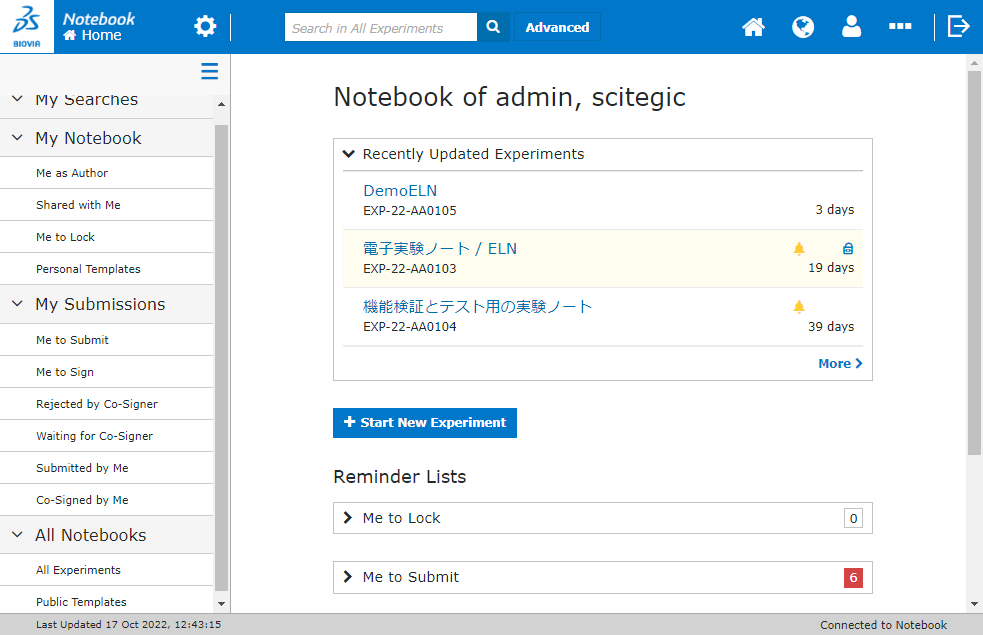983x635 pixels.
Task: Click the BIOVIA logo
Action: [27, 27]
